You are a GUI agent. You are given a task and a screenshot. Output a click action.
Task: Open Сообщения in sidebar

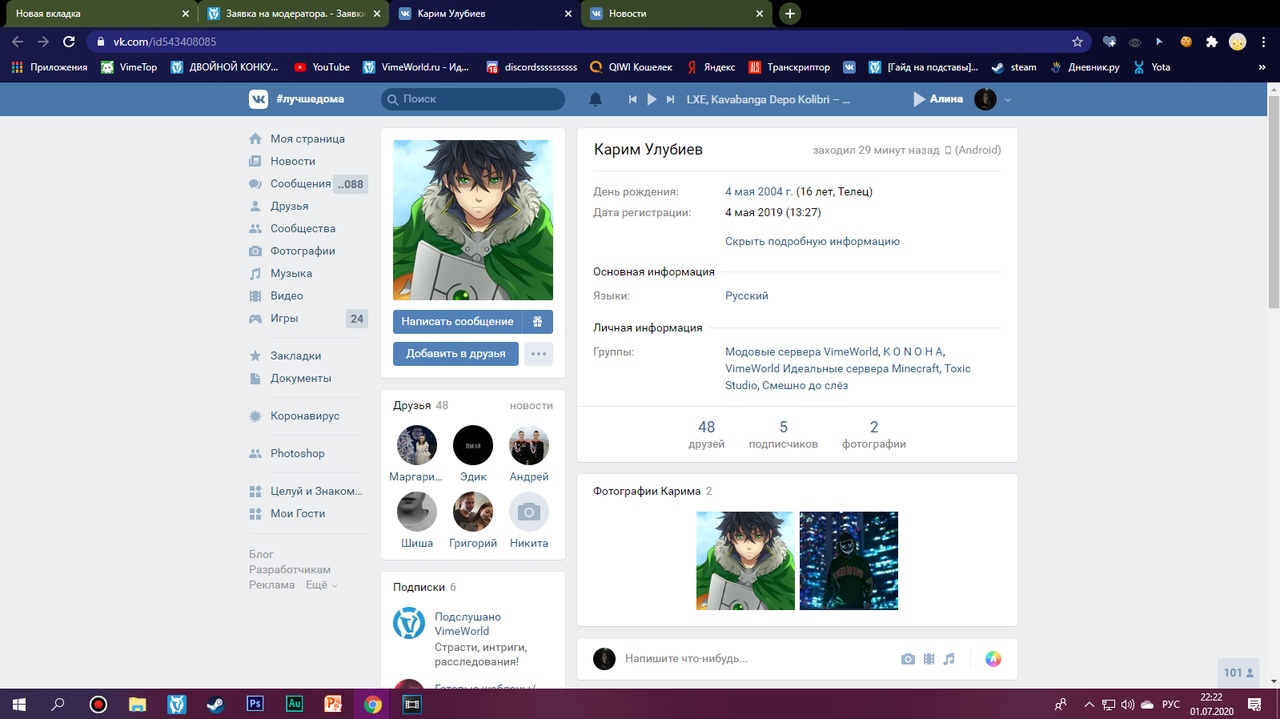(x=300, y=184)
